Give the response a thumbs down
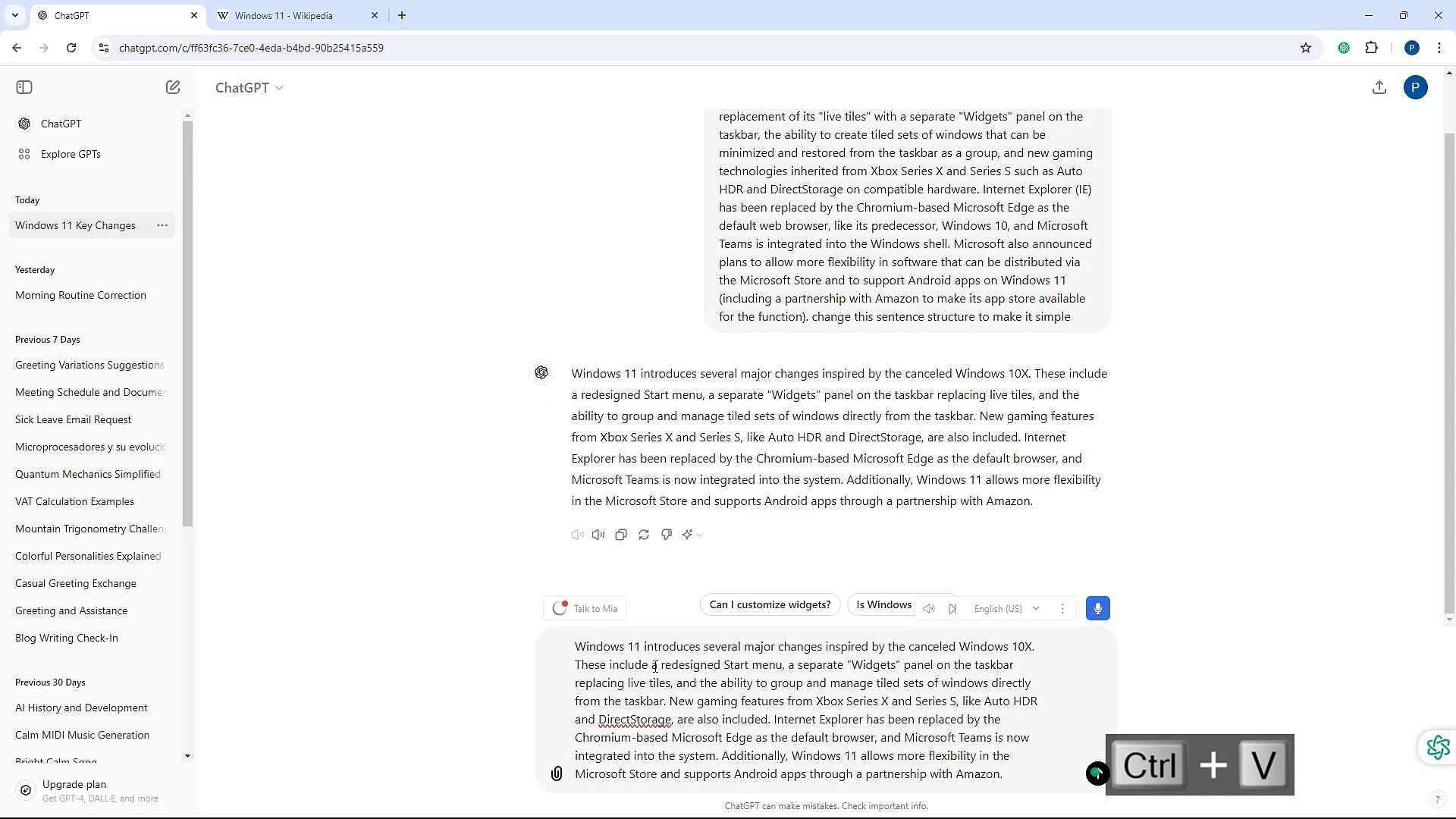The height and width of the screenshot is (819, 1456). 666,535
